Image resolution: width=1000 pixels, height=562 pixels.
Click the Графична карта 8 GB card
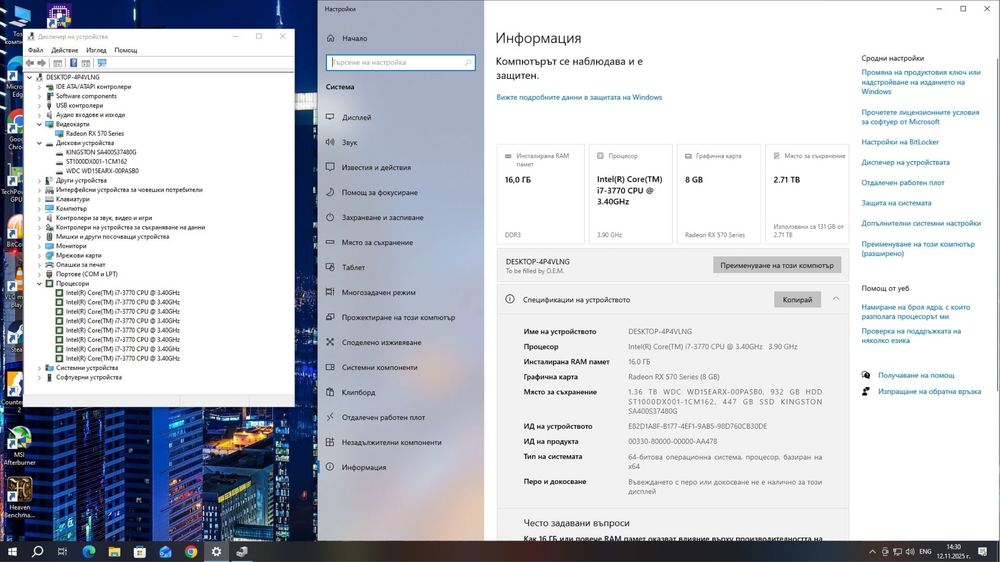[x=718, y=195]
